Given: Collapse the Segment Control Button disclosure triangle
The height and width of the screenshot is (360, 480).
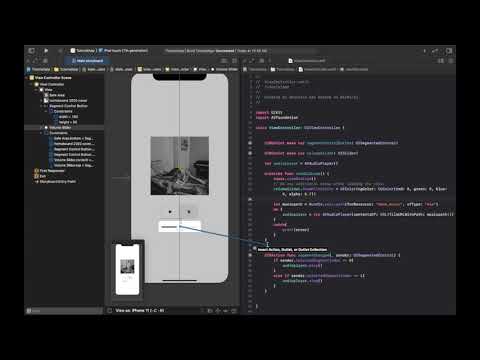Looking at the screenshot, I should click(41, 106).
